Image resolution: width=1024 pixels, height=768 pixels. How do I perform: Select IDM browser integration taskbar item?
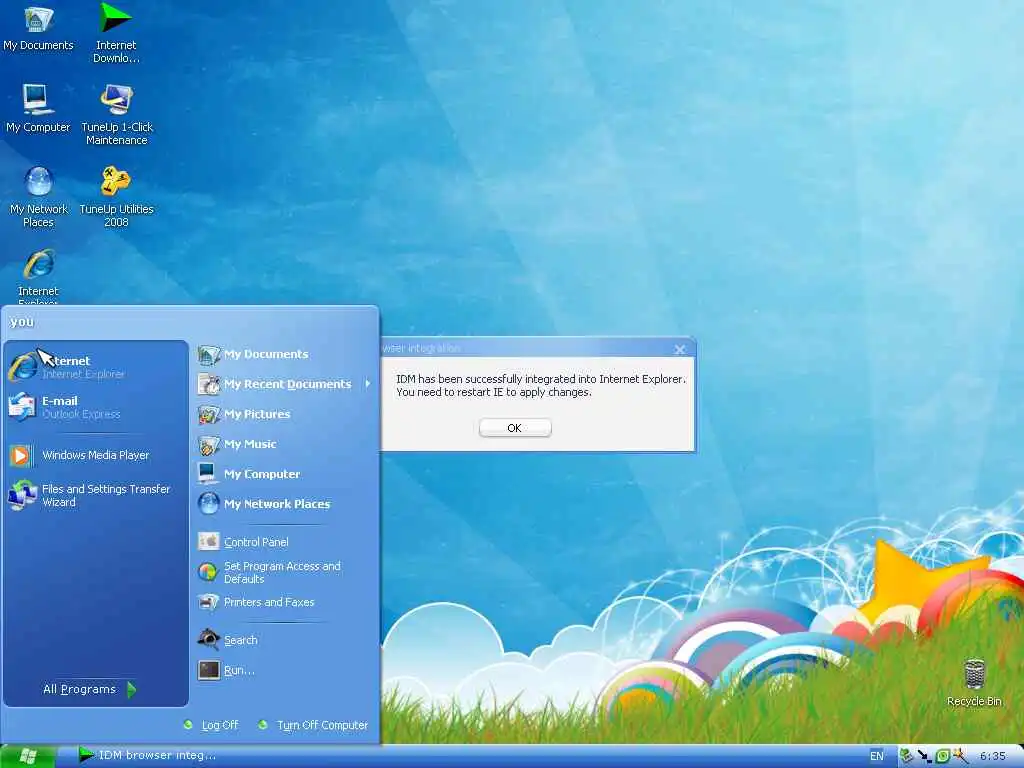click(x=148, y=756)
